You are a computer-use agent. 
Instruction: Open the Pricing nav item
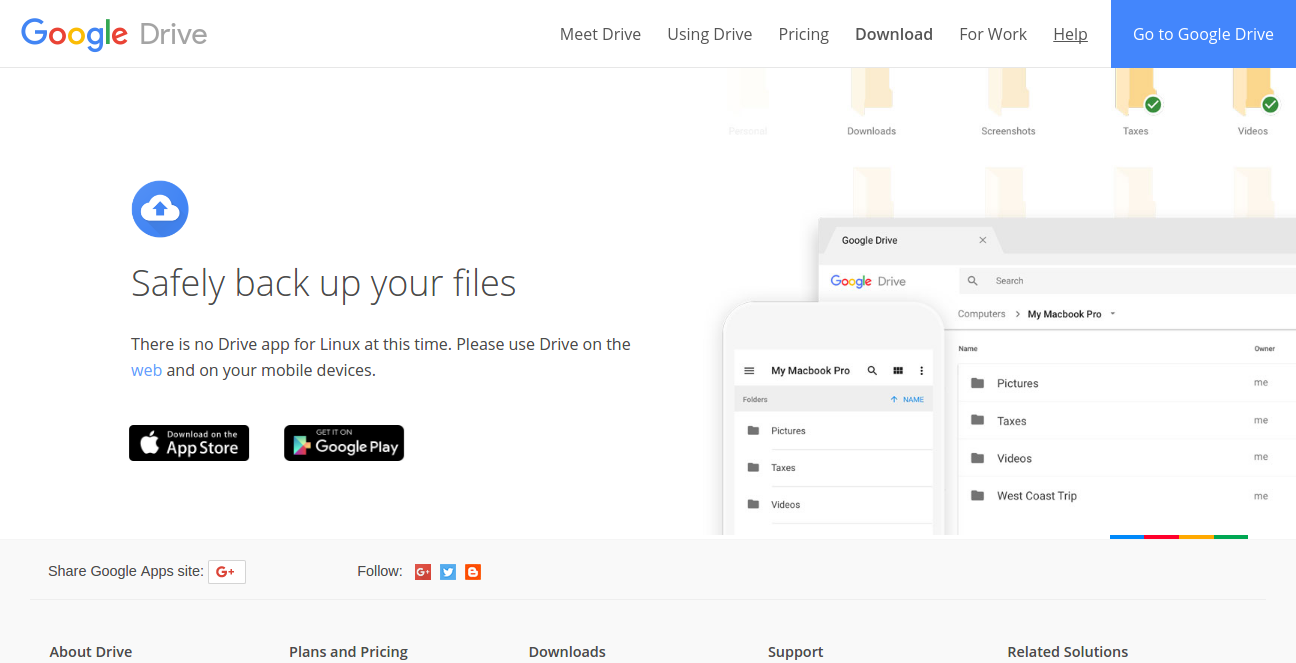(x=804, y=34)
